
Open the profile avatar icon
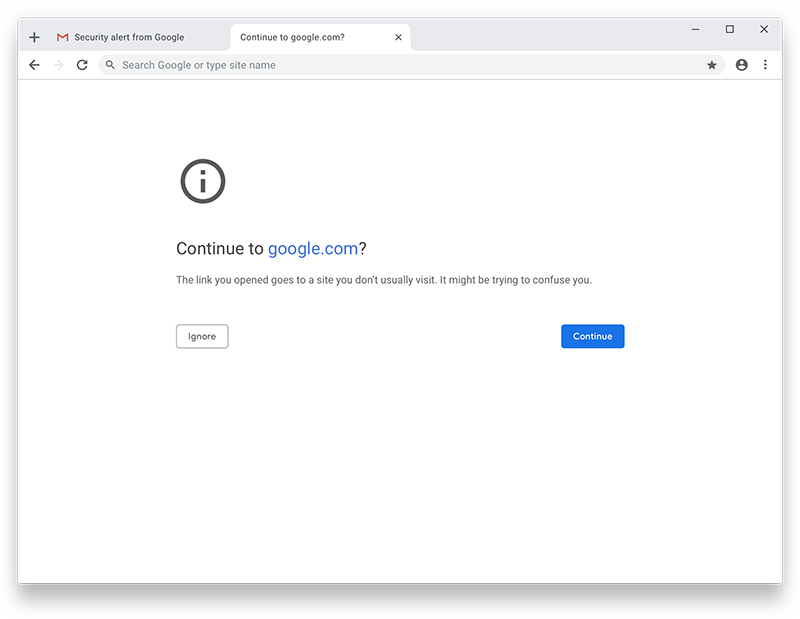pos(741,64)
